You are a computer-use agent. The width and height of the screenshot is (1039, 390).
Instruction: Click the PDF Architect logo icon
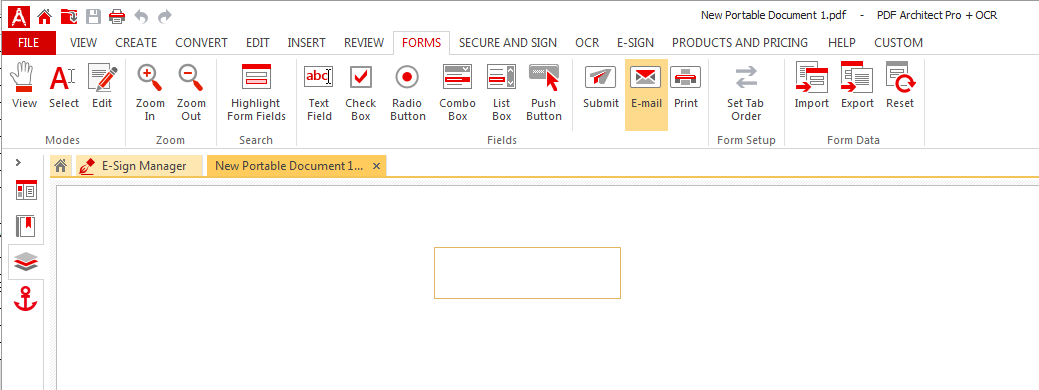click(19, 16)
